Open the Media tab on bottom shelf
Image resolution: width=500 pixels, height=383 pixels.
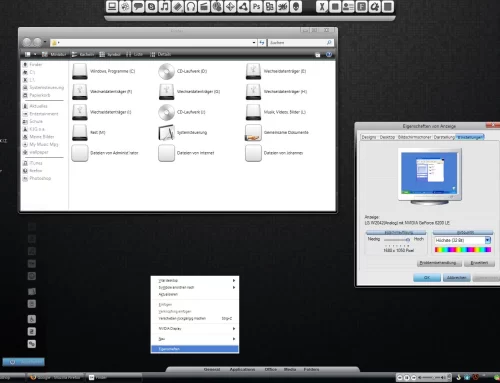click(x=290, y=369)
